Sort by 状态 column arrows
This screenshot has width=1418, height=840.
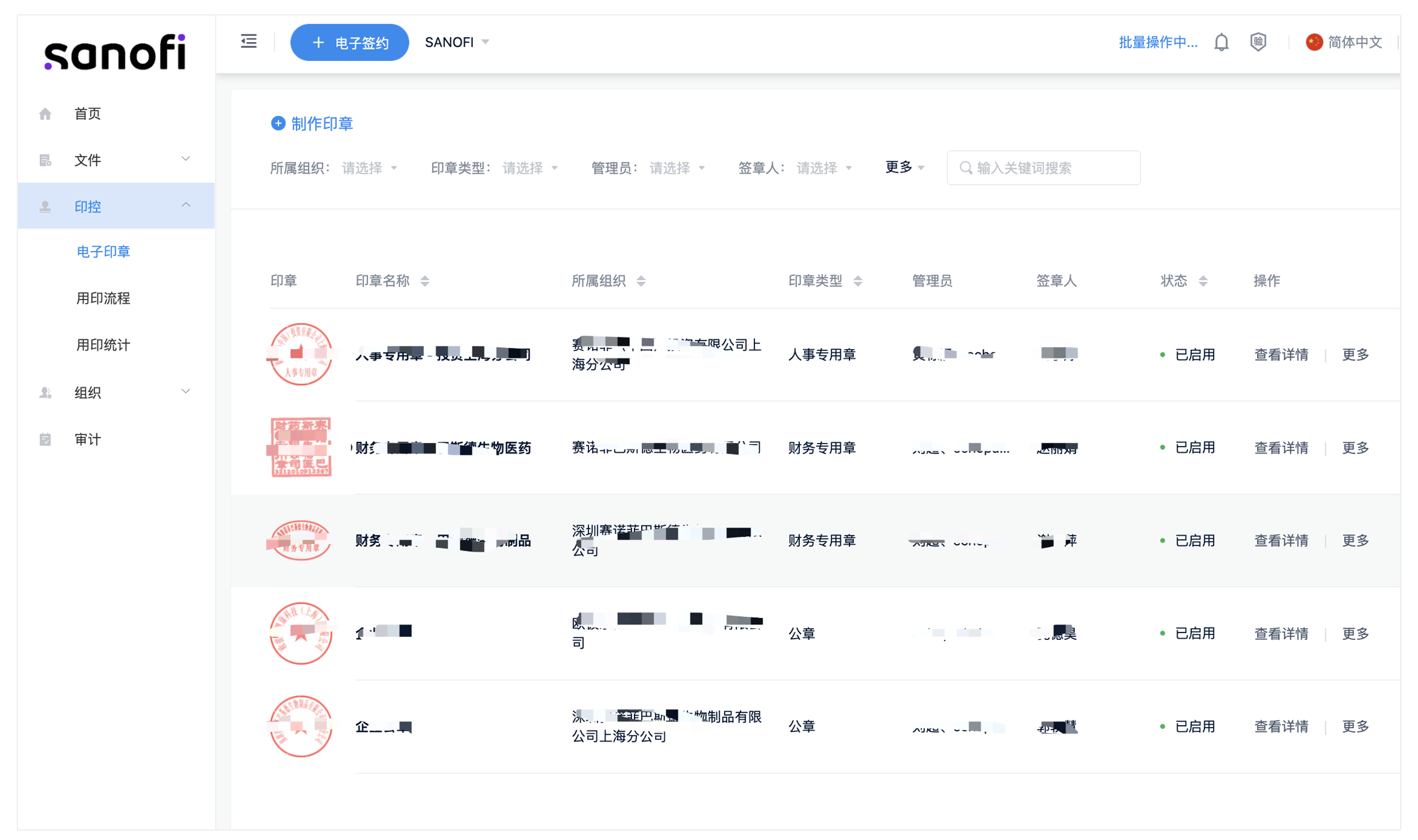[x=1203, y=281]
